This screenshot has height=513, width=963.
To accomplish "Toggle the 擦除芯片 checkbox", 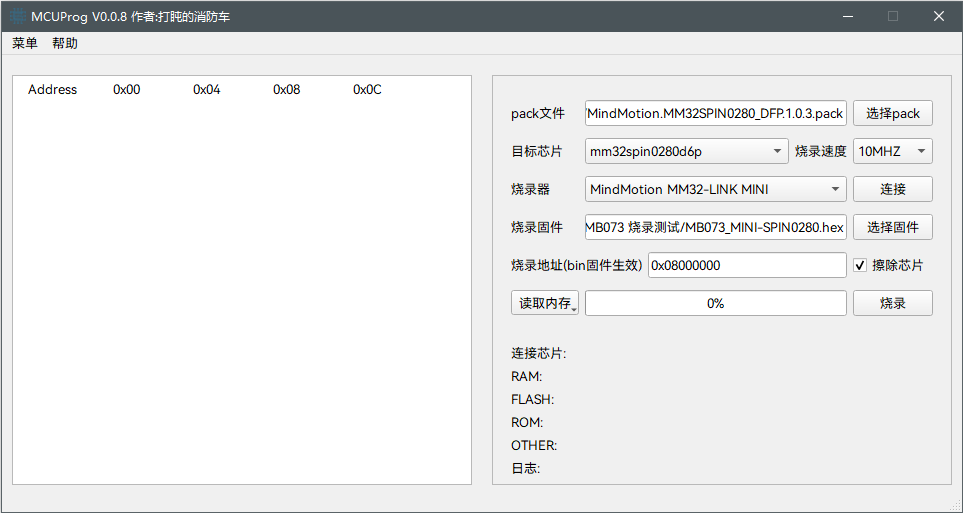I will coord(860,265).
